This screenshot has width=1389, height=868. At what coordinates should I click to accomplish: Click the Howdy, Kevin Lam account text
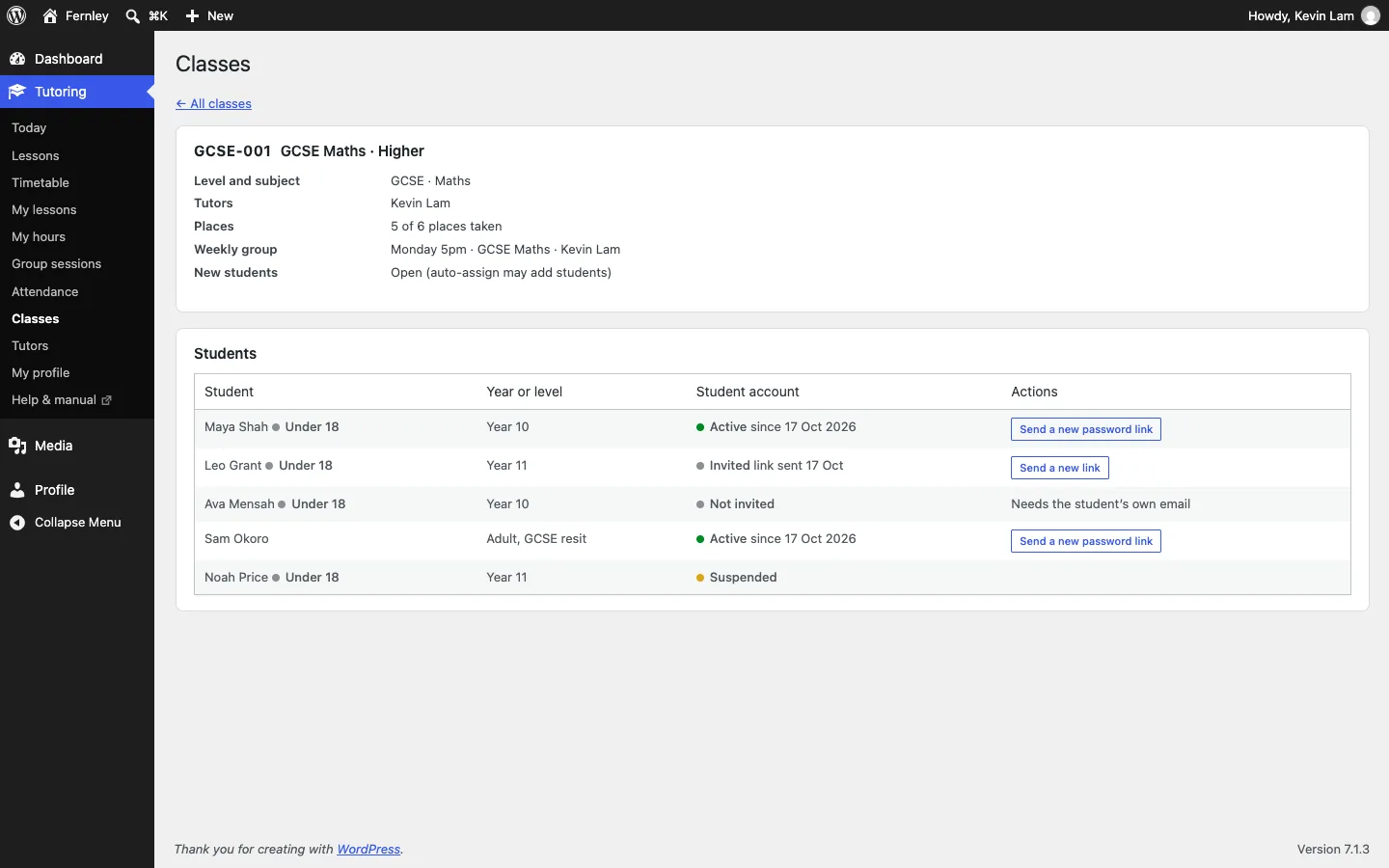[x=1301, y=15]
